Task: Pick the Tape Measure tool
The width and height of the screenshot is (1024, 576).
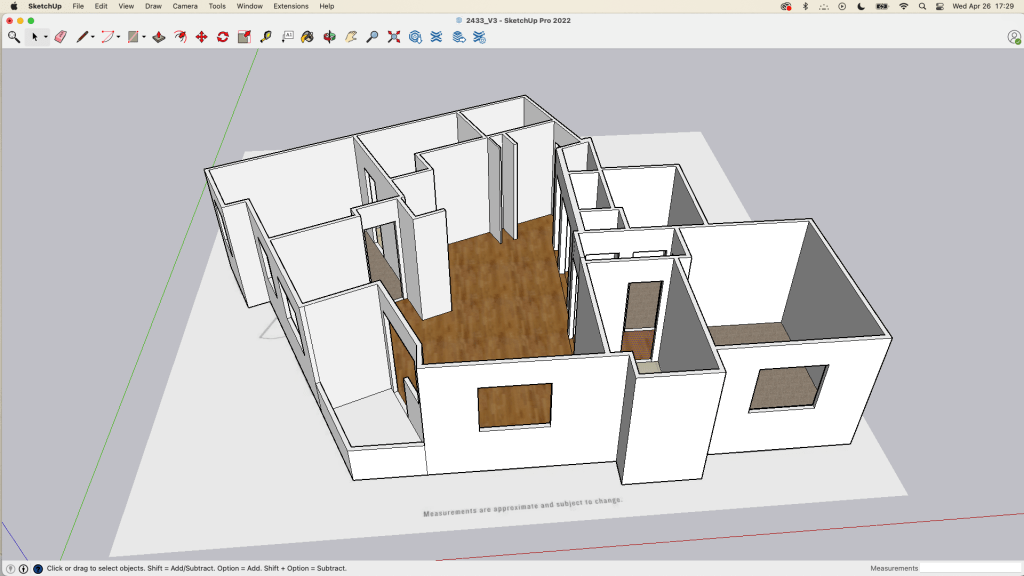Action: (265, 37)
